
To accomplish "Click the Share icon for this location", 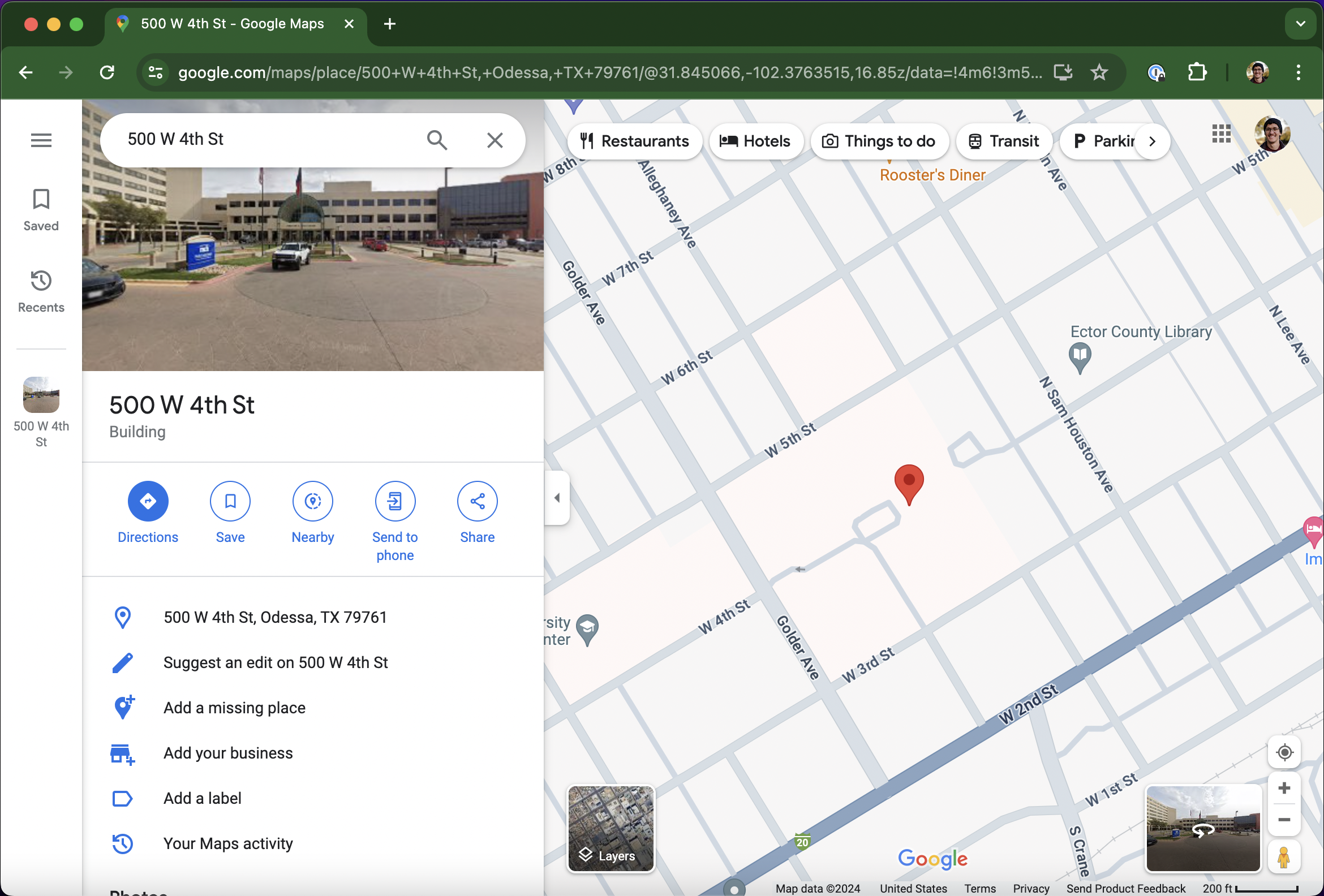I will coord(477,501).
